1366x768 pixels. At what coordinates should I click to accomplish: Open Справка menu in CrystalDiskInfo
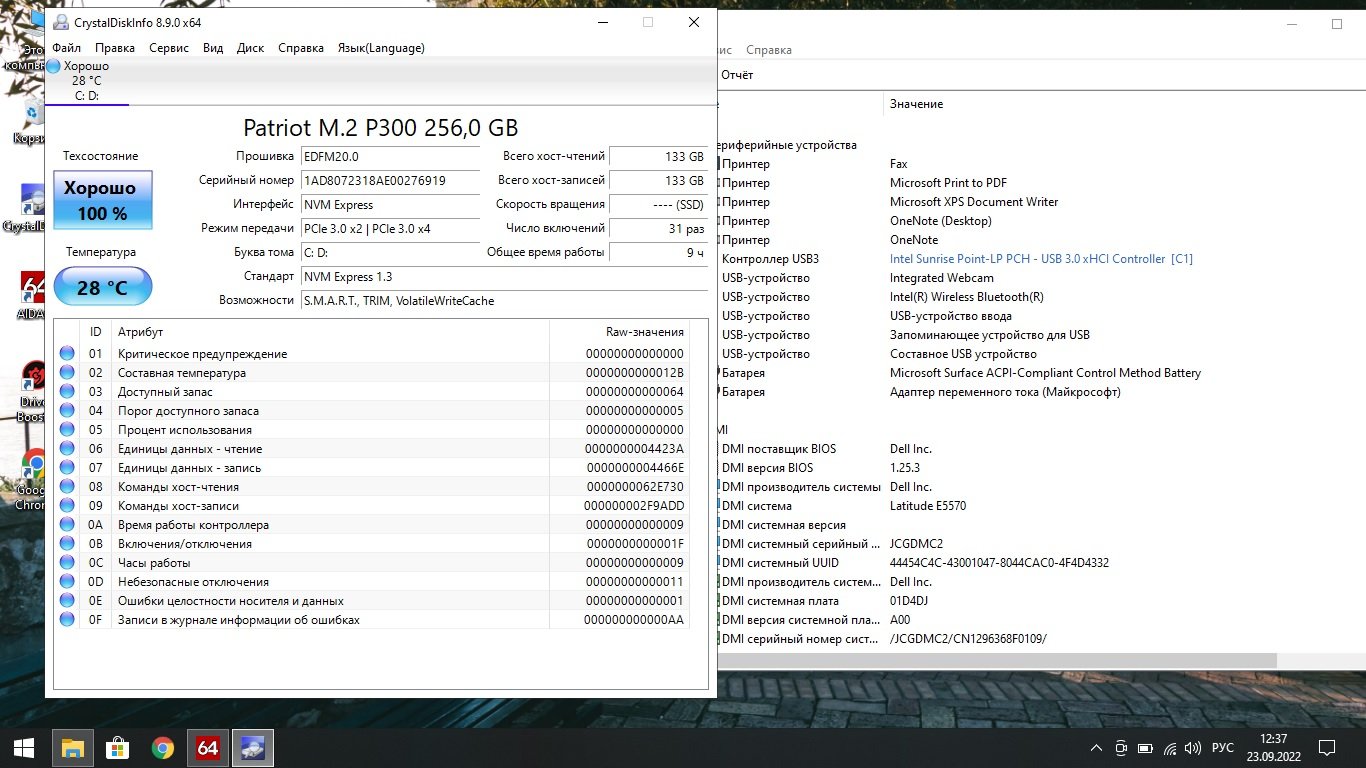pyautogui.click(x=301, y=48)
